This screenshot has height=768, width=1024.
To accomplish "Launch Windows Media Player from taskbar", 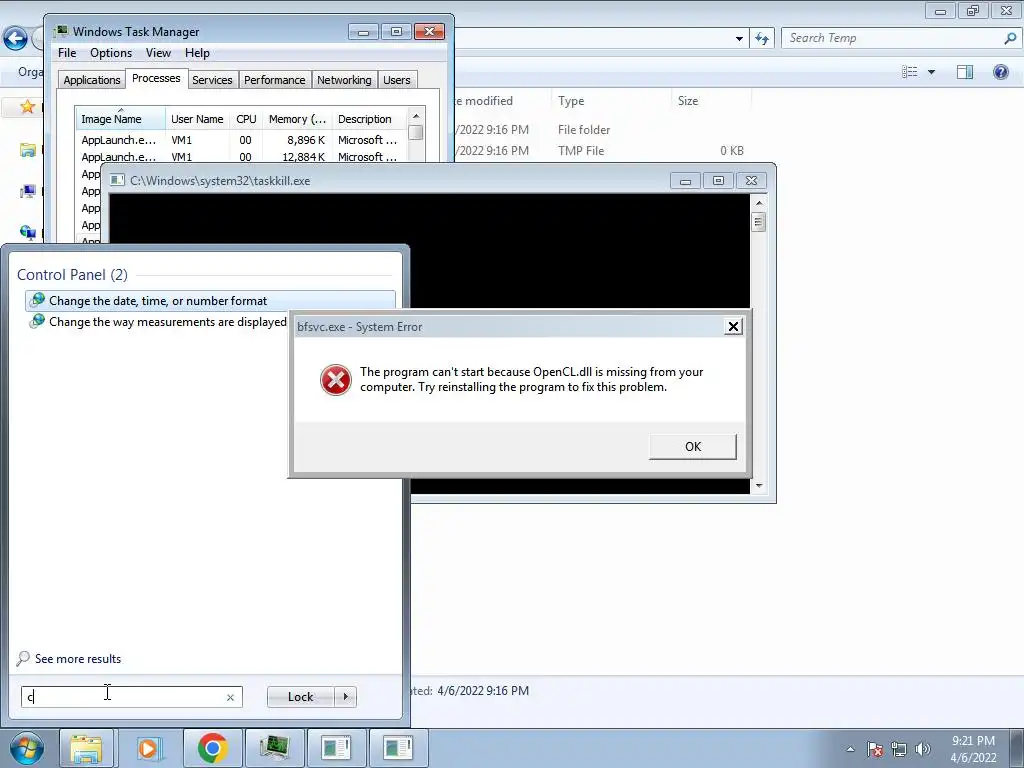I will pyautogui.click(x=148, y=748).
